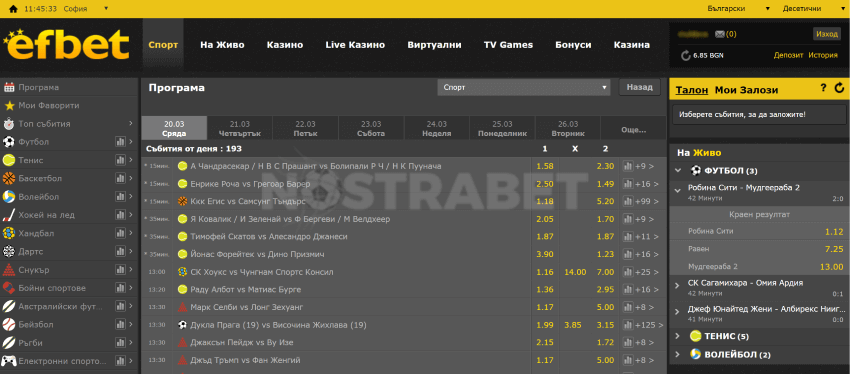Open the Live Казино menu item
Viewport: 850px width, 374px height.
(355, 45)
